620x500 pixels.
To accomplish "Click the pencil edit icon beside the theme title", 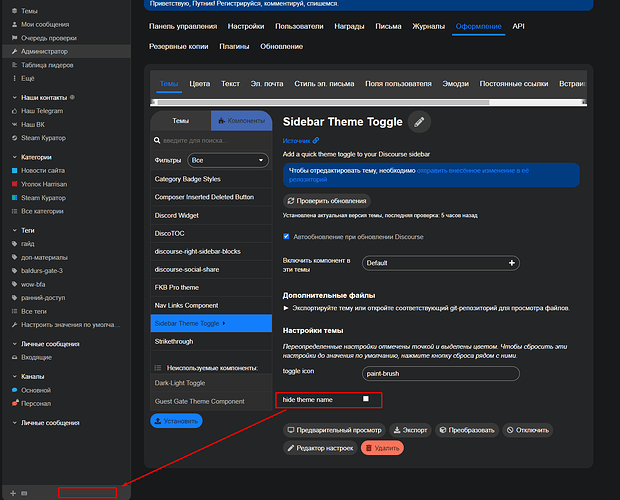I will [419, 122].
